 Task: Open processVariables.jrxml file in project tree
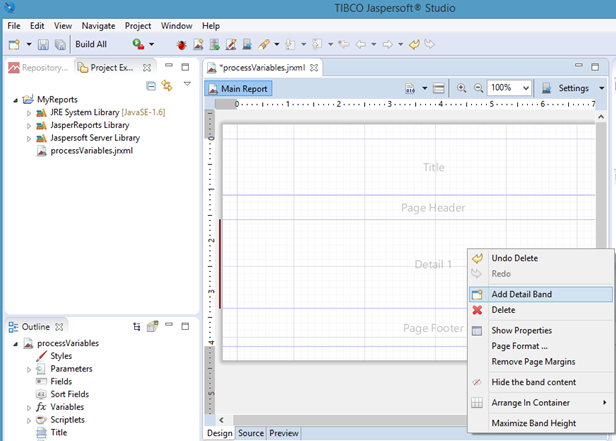91,151
